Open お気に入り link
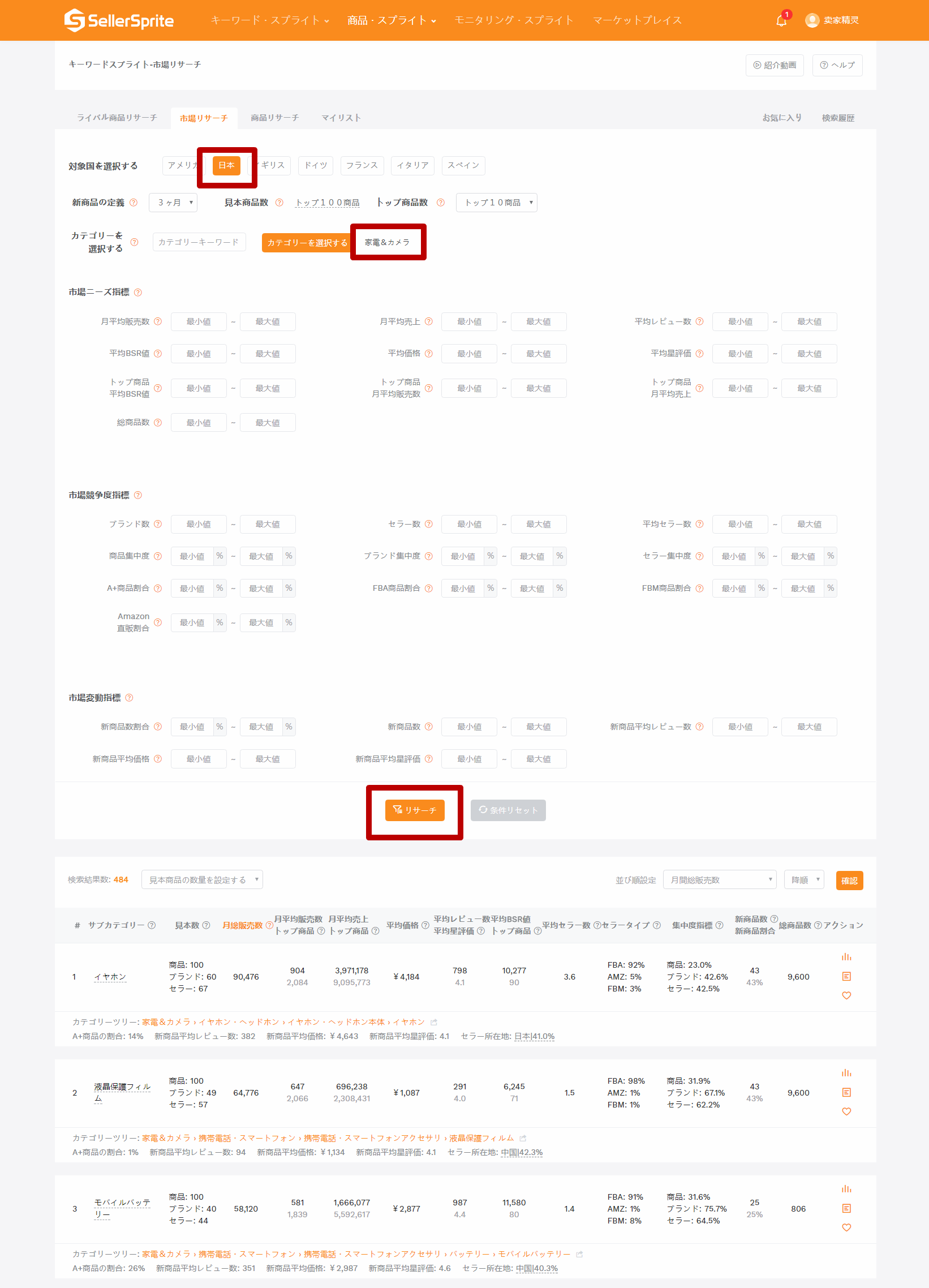Screen dimensions: 929x1288 [x=782, y=118]
